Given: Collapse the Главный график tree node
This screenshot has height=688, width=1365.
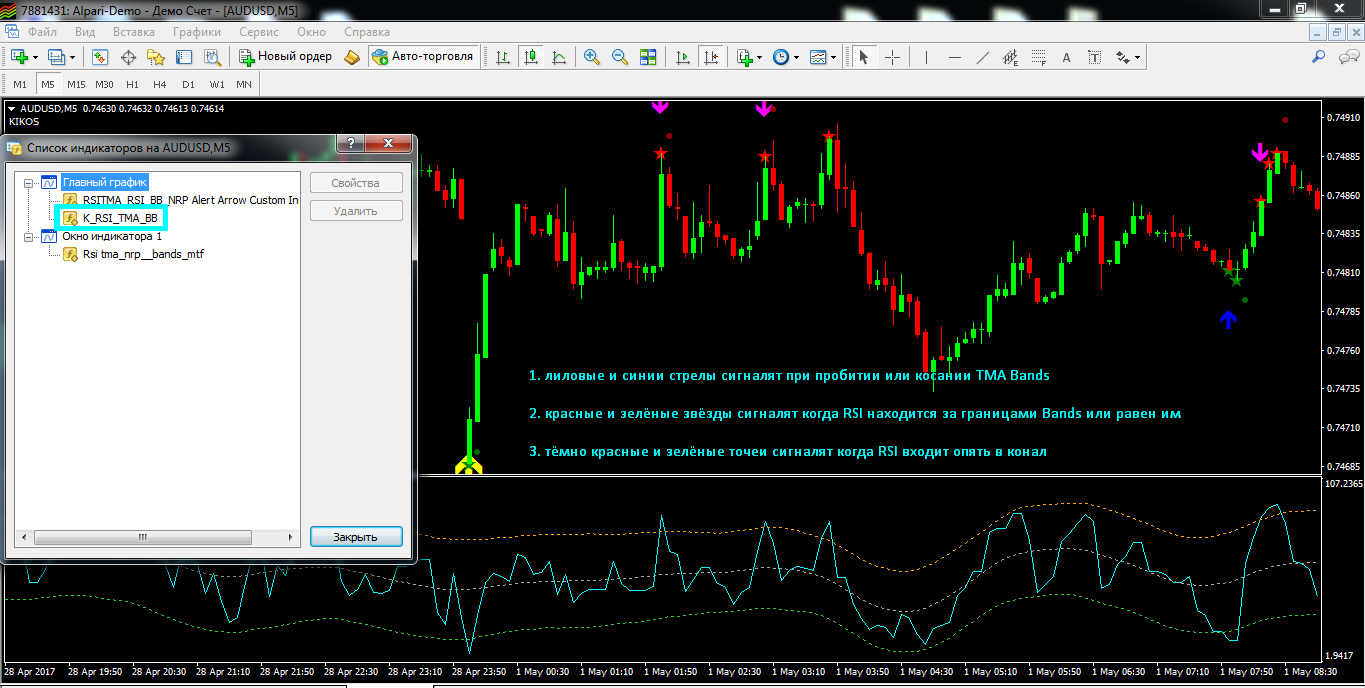Looking at the screenshot, I should 29,182.
